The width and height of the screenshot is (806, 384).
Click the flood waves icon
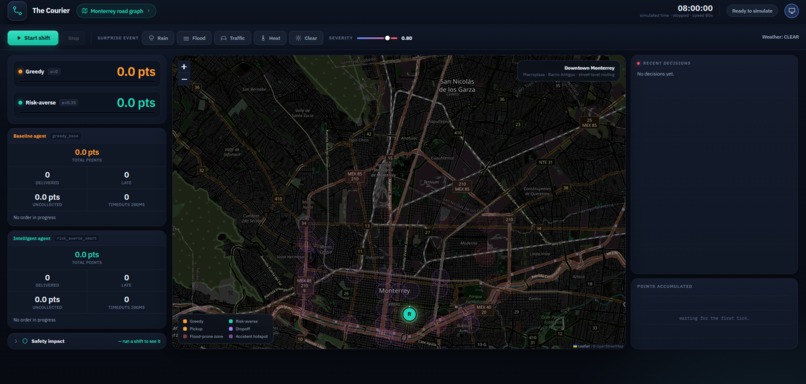point(186,38)
